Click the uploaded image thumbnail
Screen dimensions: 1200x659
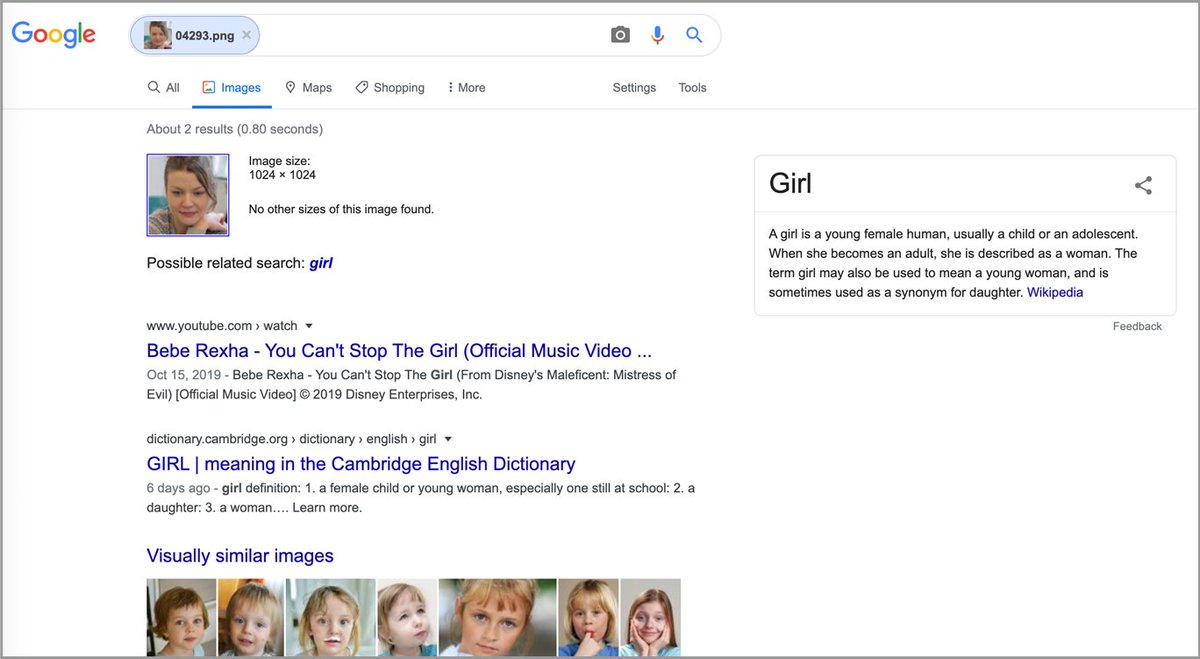(x=188, y=195)
